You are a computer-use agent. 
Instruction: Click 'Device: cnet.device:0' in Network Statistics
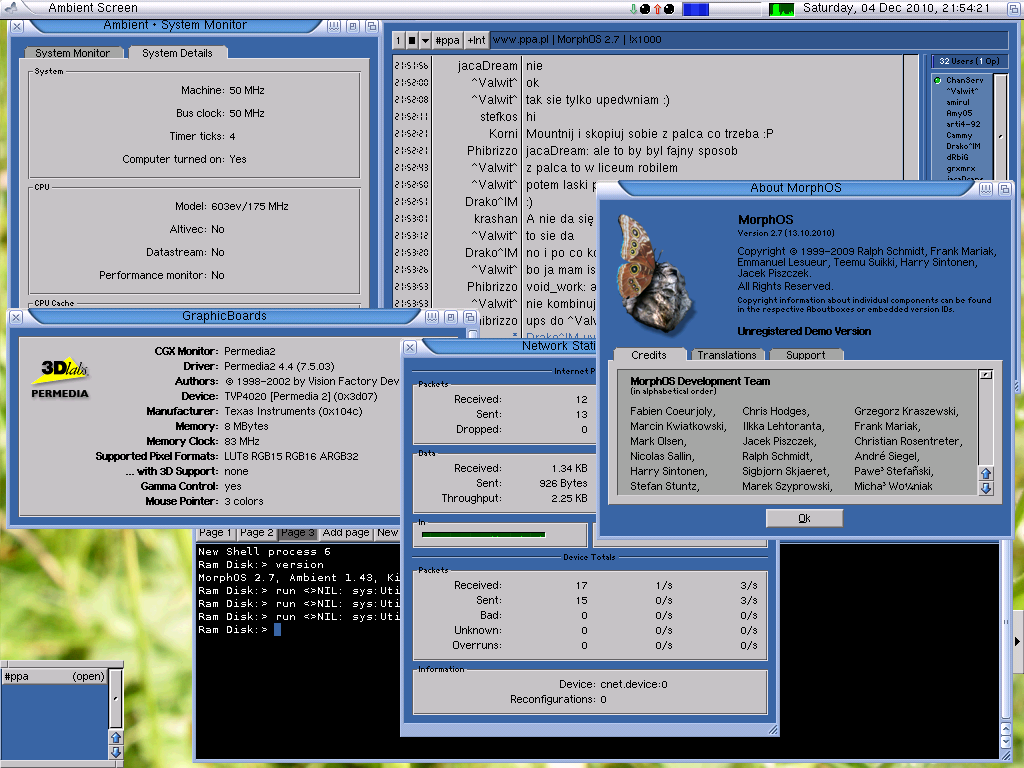click(613, 684)
